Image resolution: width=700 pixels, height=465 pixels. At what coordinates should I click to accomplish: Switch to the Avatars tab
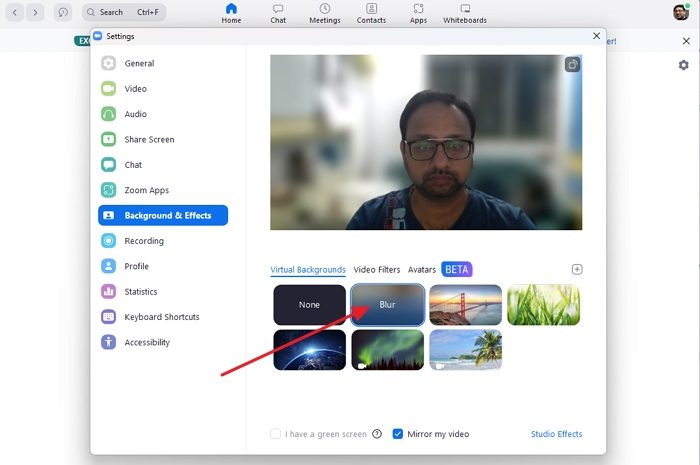(422, 270)
